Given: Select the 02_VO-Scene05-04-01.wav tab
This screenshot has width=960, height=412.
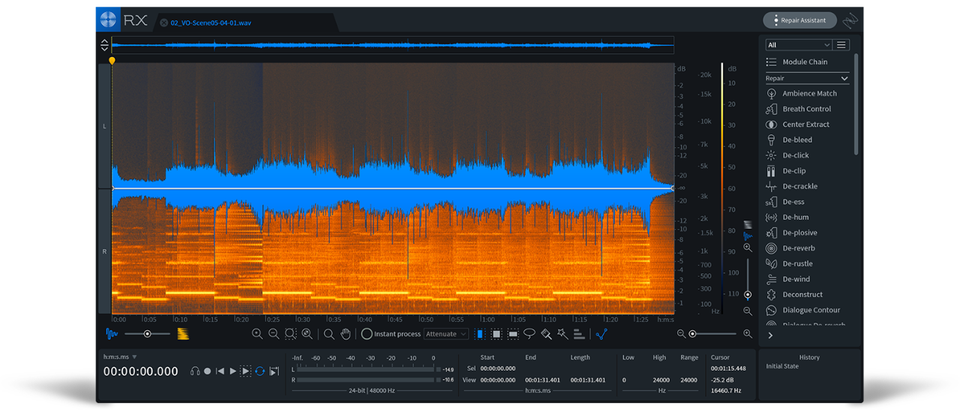Looking at the screenshot, I should [x=210, y=22].
